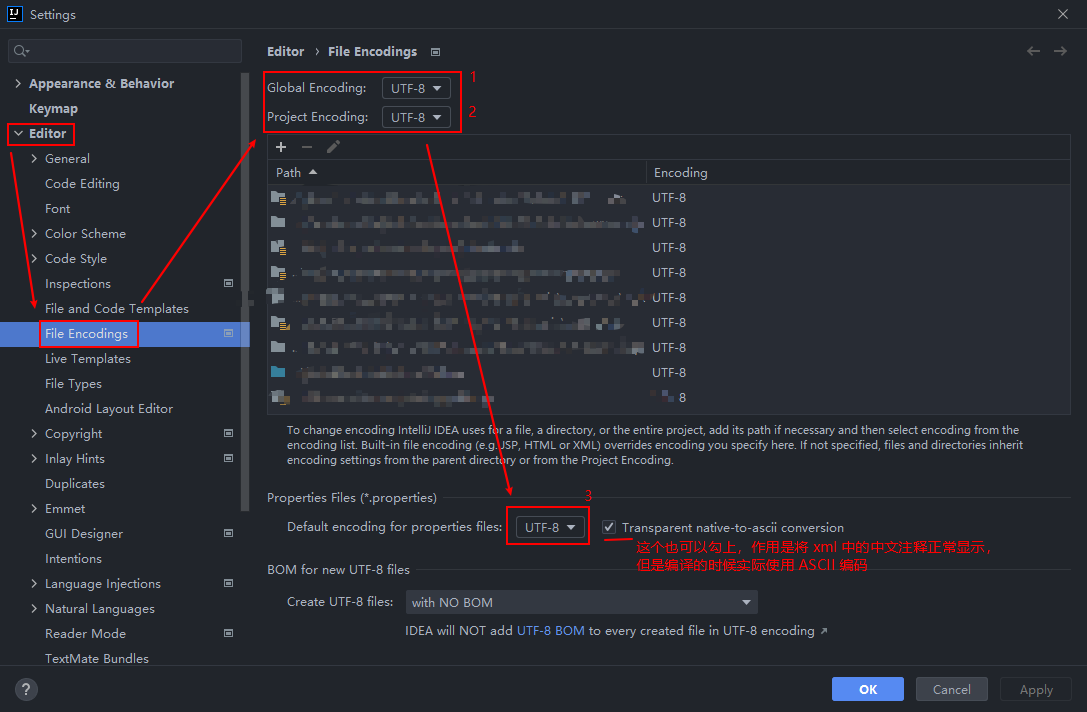Click the project marker icon on Copyright row
This screenshot has height=712, width=1087.
pyautogui.click(x=228, y=433)
